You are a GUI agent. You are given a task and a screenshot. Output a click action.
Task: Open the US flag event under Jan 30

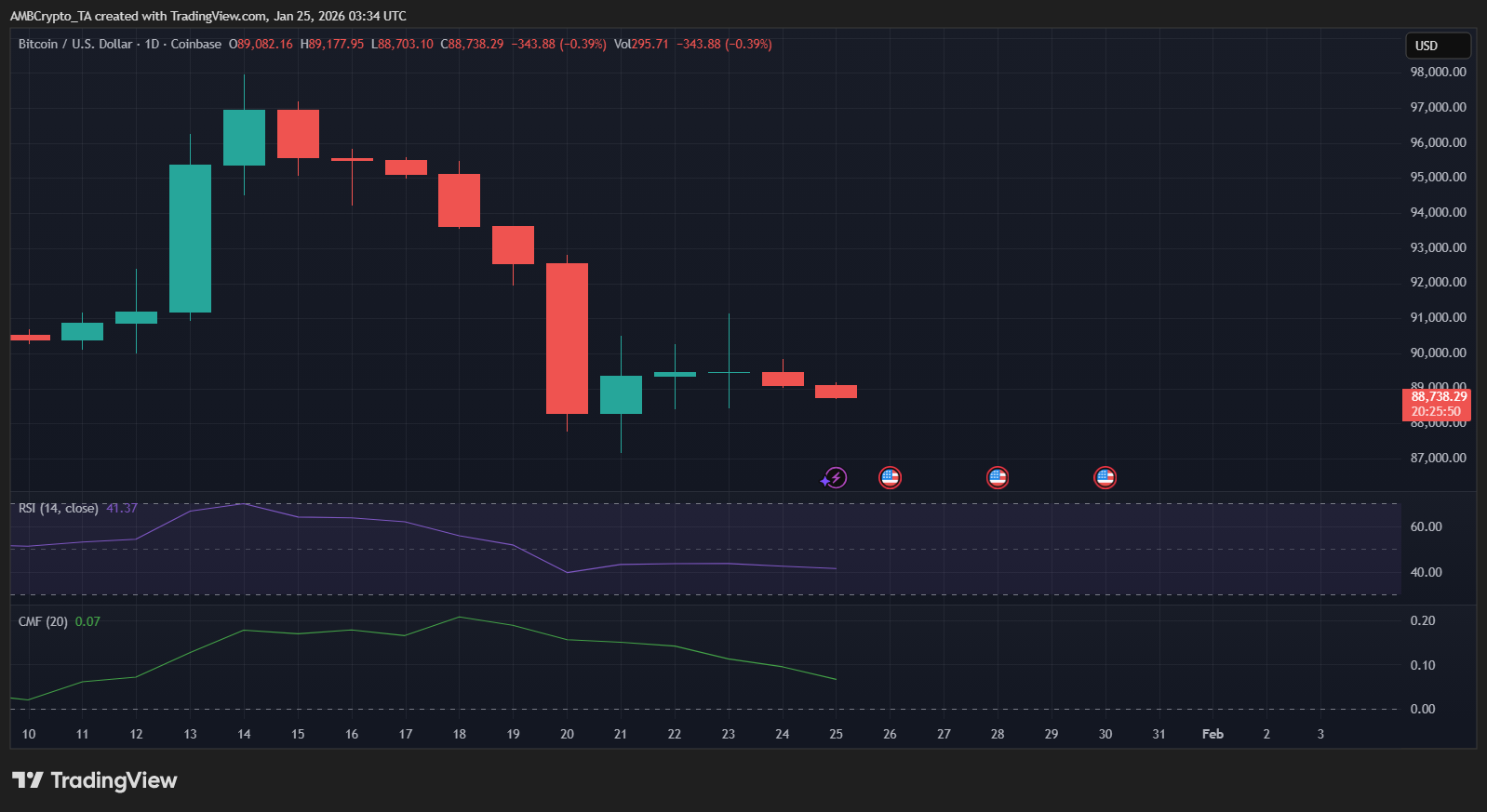tap(1105, 478)
